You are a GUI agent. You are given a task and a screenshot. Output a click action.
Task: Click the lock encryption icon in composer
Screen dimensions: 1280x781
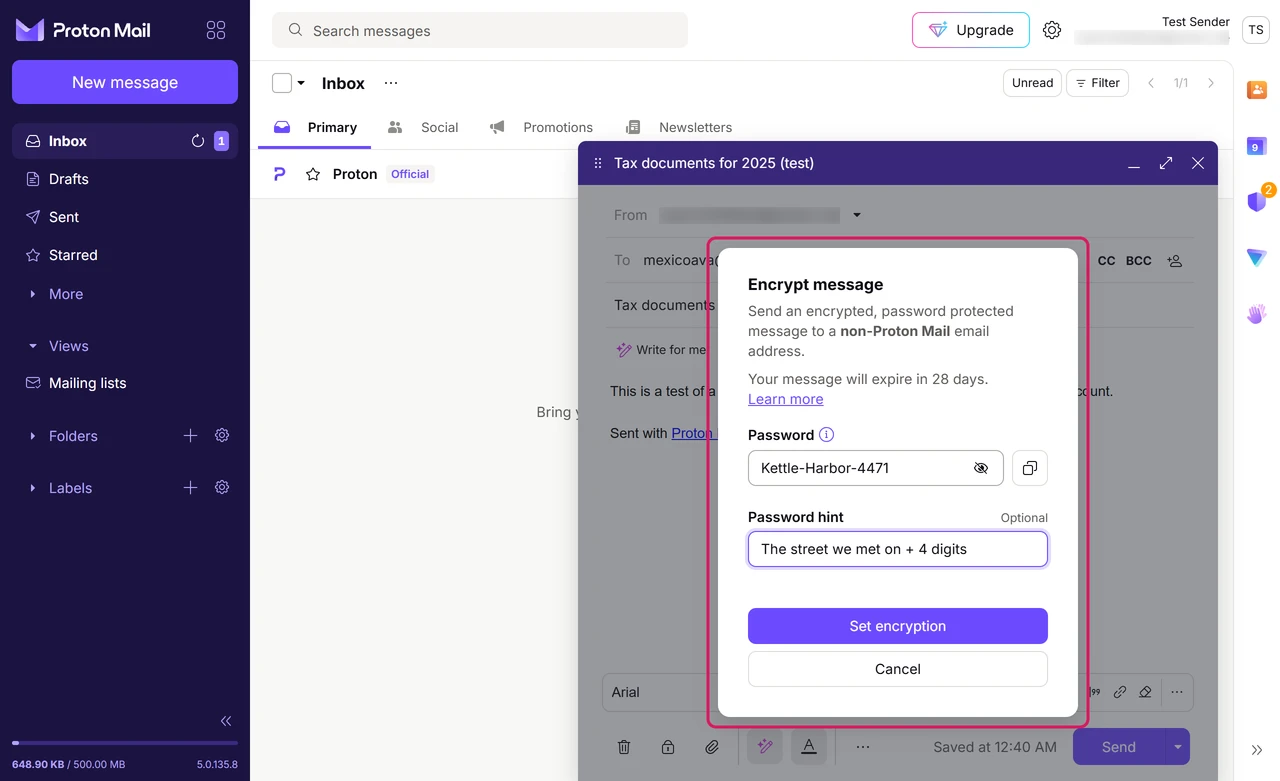point(668,747)
